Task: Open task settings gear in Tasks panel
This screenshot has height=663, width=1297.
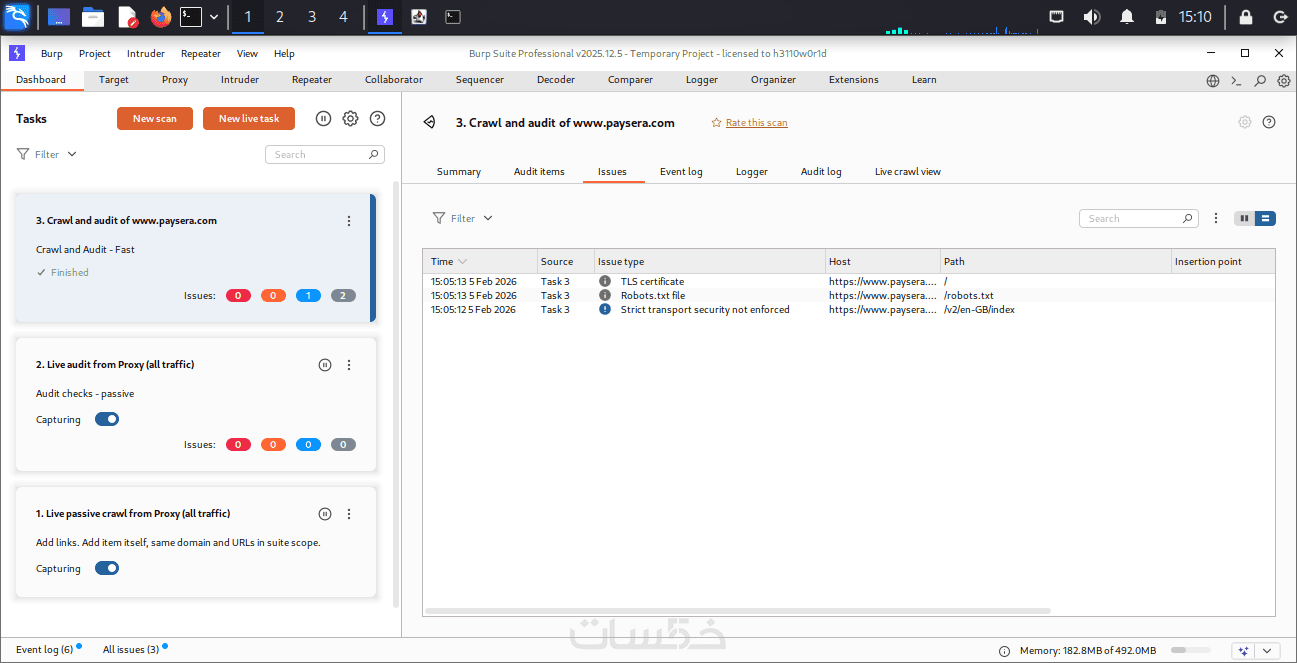Action: pyautogui.click(x=350, y=118)
